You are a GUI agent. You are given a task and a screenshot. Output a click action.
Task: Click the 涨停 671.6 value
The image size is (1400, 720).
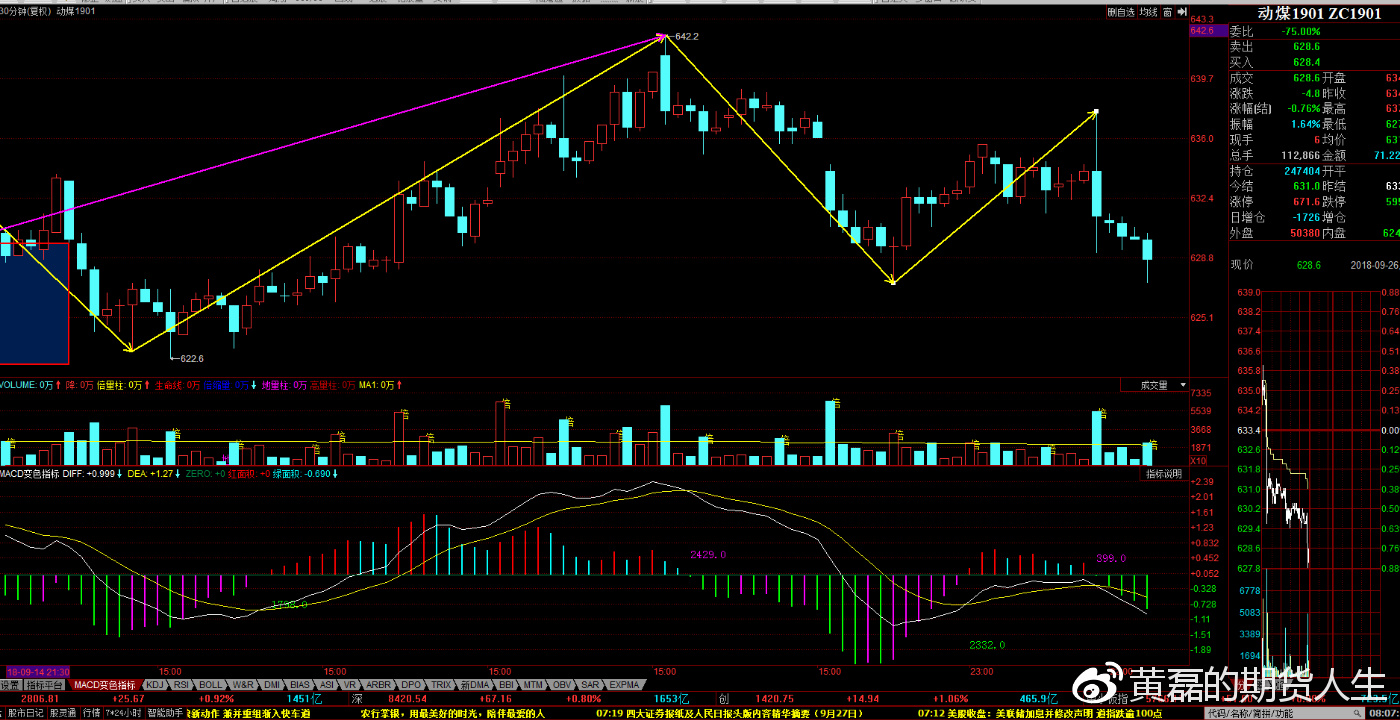(1306, 201)
